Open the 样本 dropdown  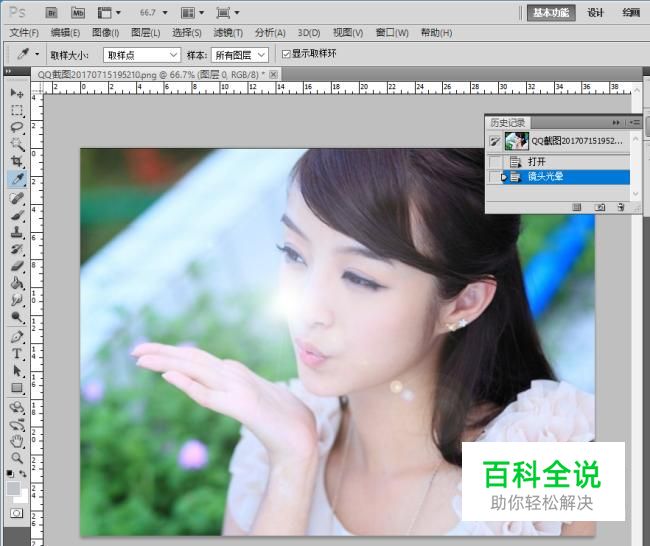240,55
